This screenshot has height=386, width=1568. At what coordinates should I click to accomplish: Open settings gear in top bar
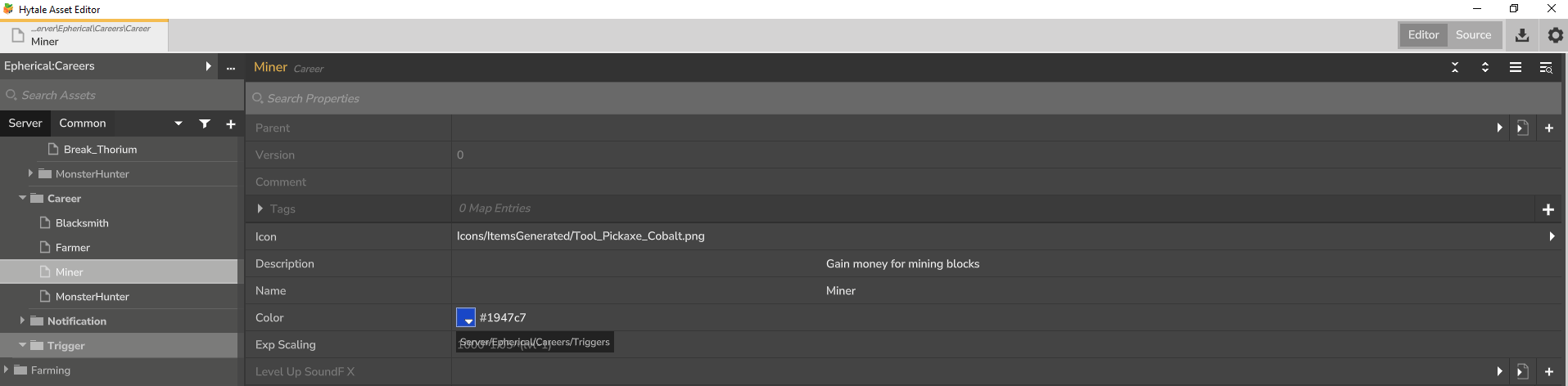[x=1555, y=35]
